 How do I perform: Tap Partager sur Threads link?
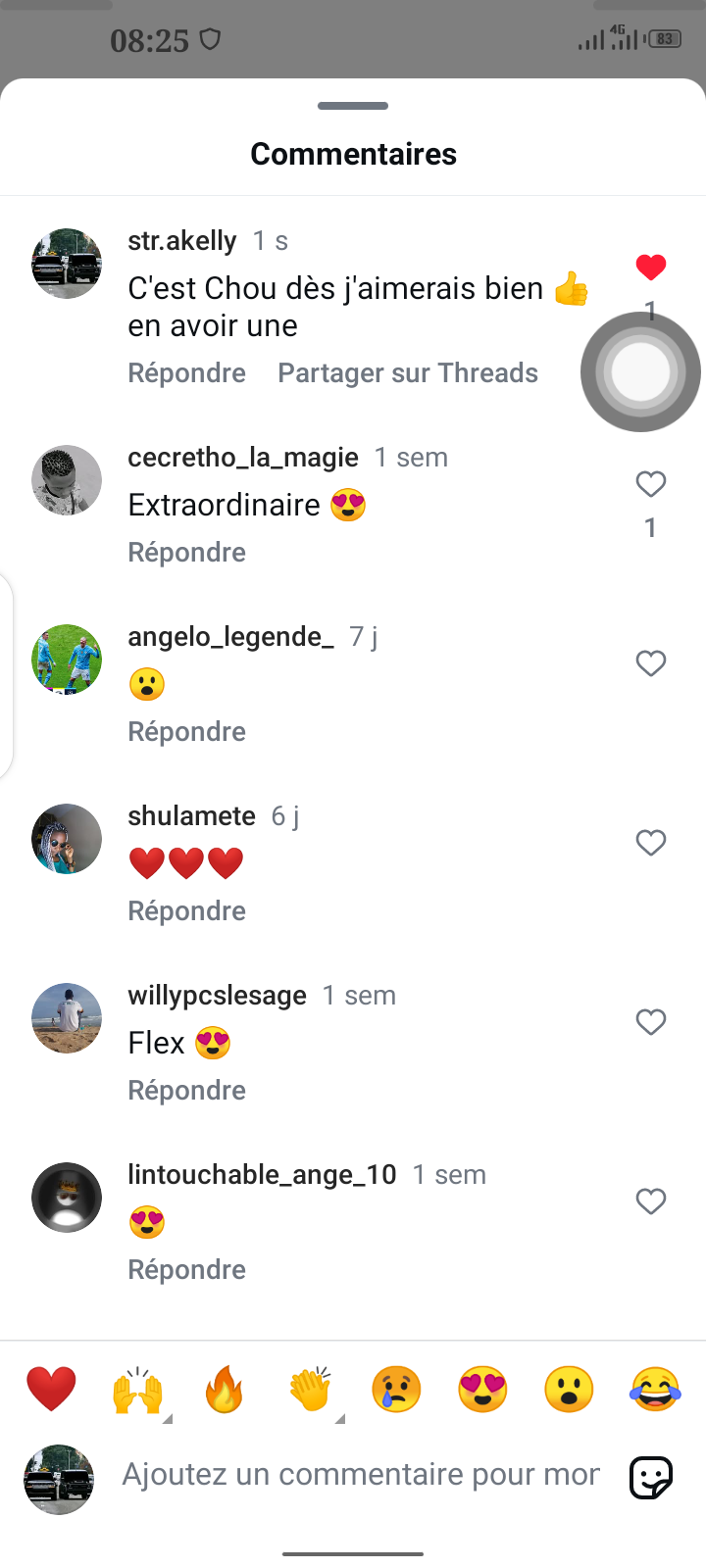[x=408, y=373]
